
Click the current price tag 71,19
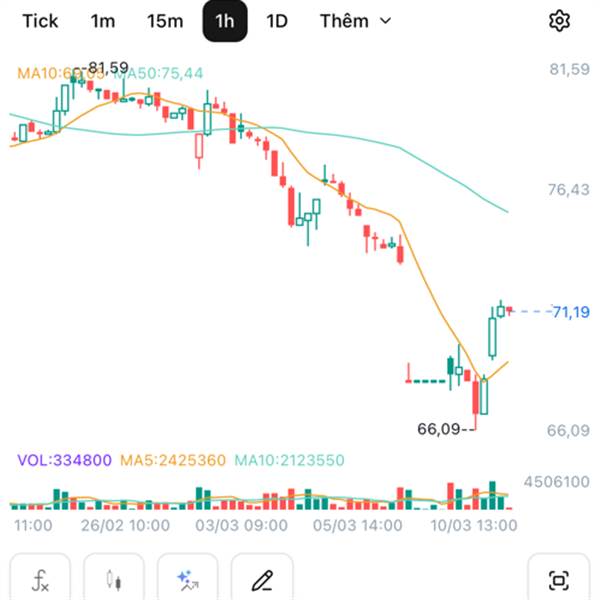(x=570, y=313)
